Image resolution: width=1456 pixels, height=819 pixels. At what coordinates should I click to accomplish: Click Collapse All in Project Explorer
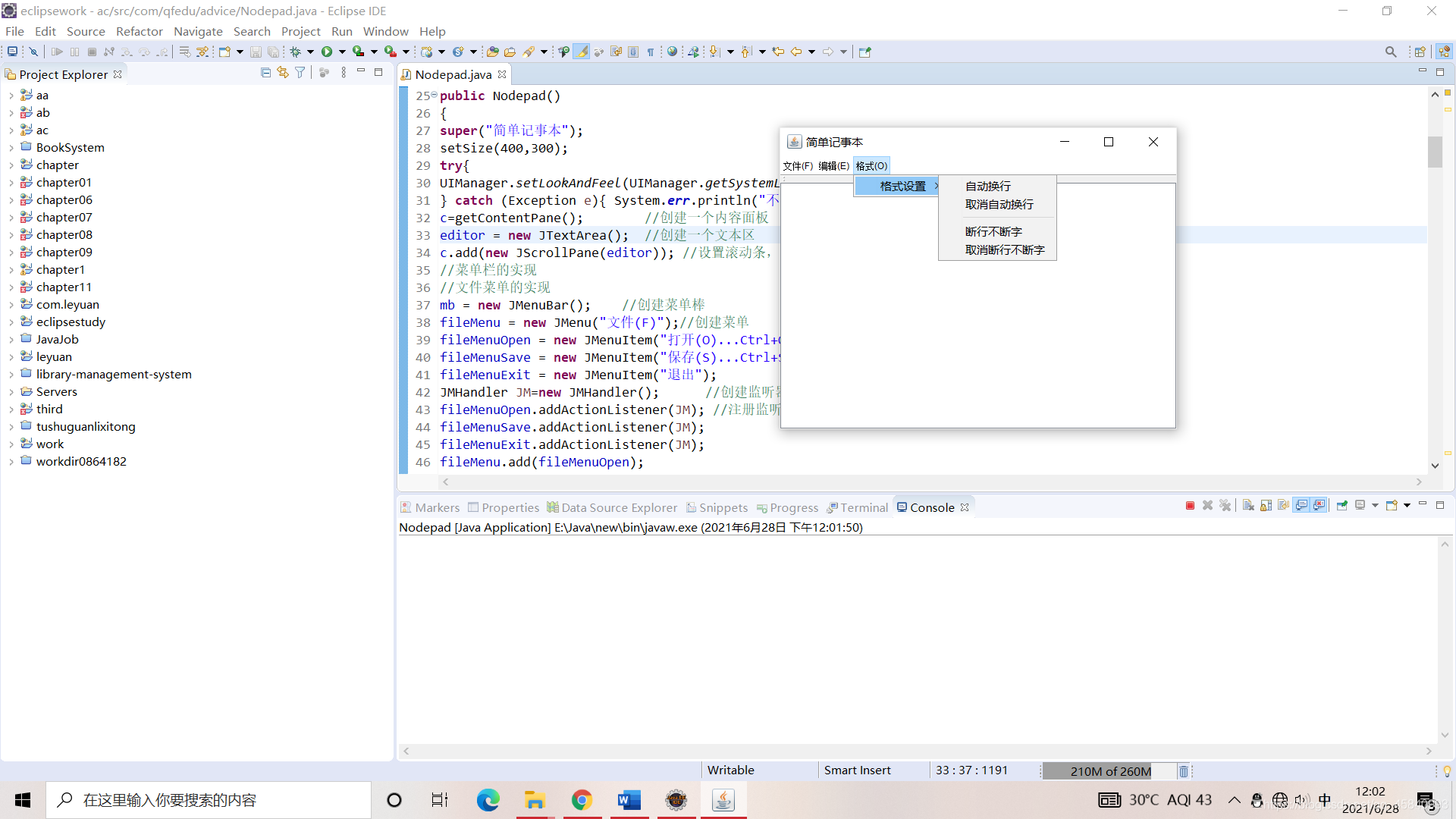(265, 73)
